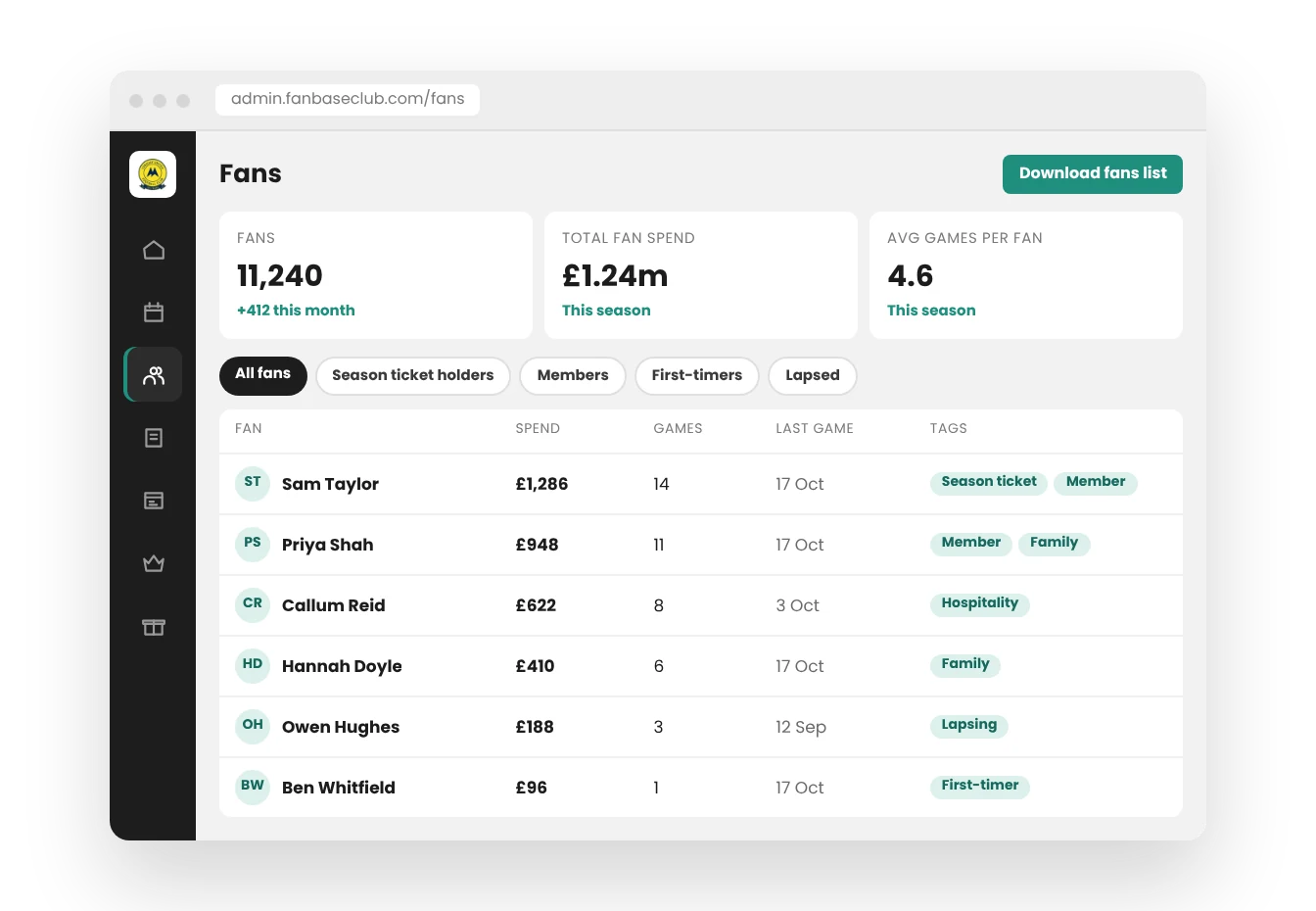Image resolution: width=1316 pixels, height=911 pixels.
Task: Open the Hannah Doyle fan name
Action: 342,666
